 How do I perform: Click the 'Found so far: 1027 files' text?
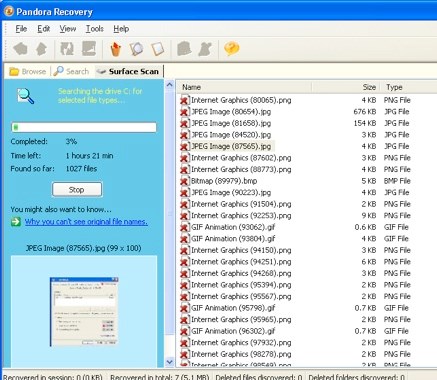[x=54, y=169]
